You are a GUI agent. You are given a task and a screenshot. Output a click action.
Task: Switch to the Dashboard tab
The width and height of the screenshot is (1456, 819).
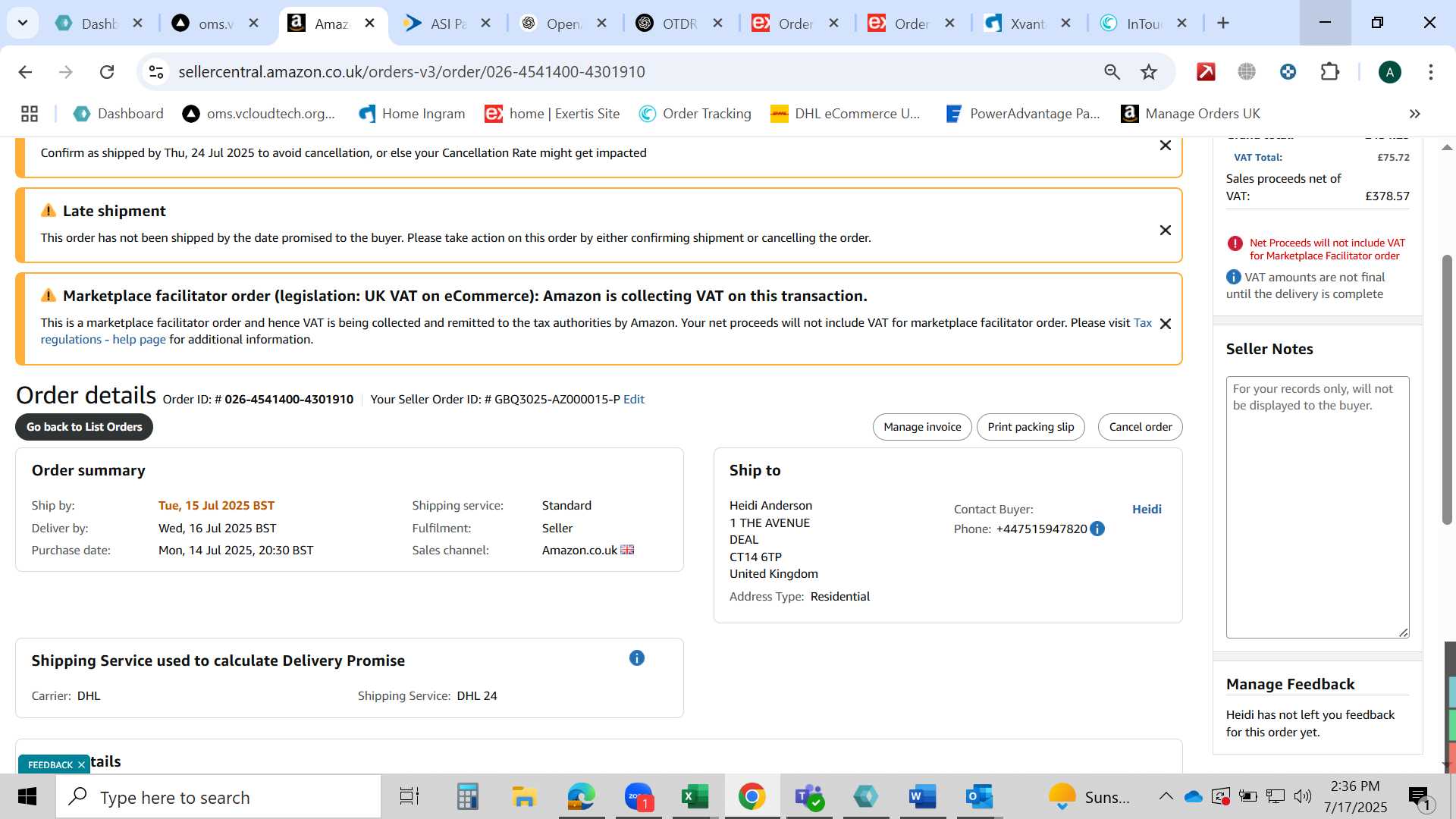(99, 24)
